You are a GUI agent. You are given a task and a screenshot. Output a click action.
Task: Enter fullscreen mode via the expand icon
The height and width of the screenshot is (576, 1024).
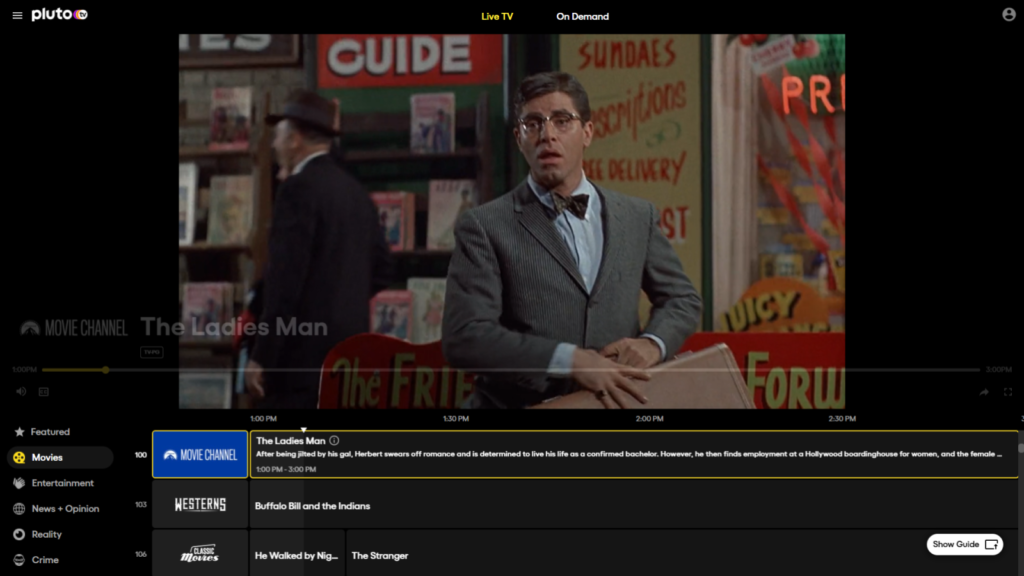(x=1008, y=392)
